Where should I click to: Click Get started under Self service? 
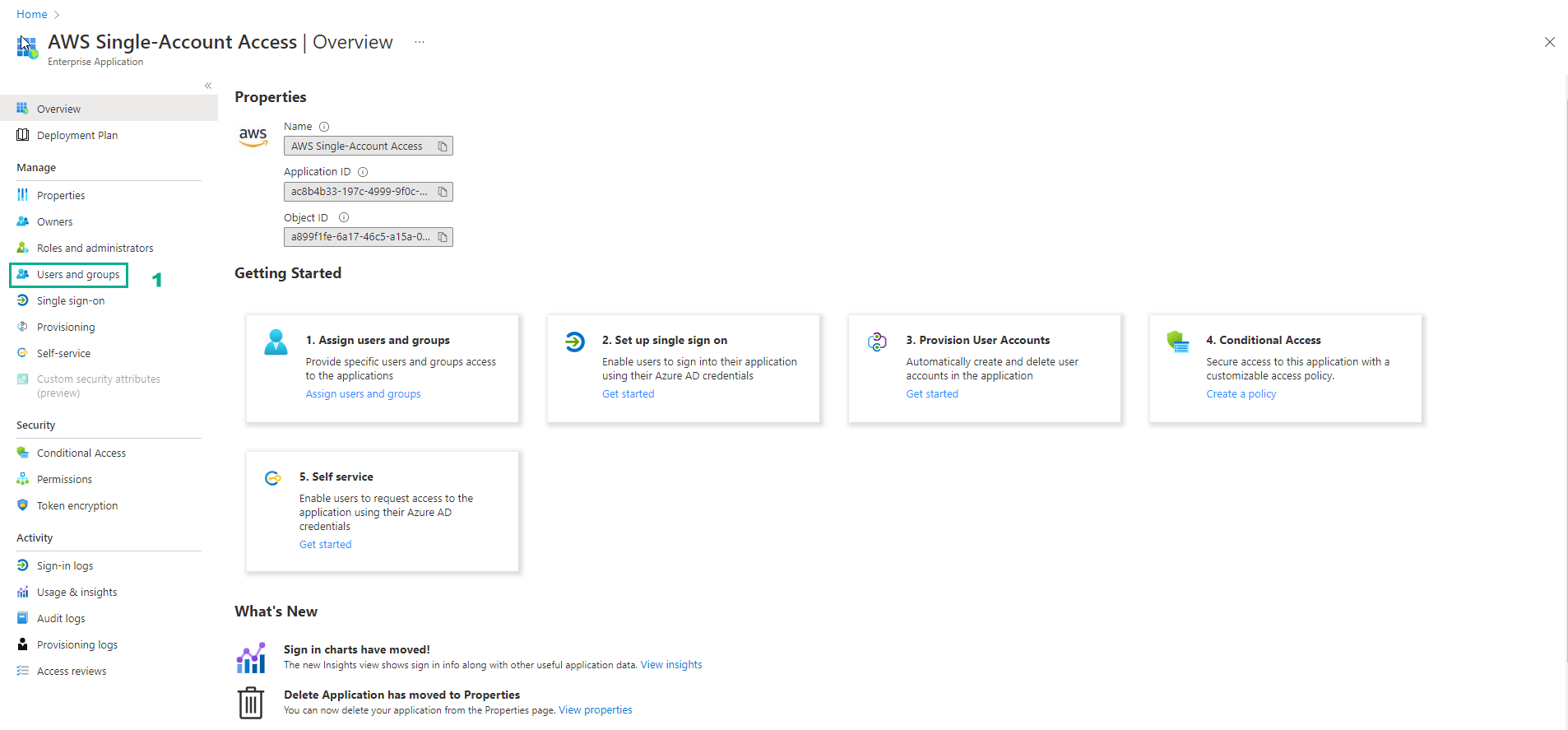point(325,545)
